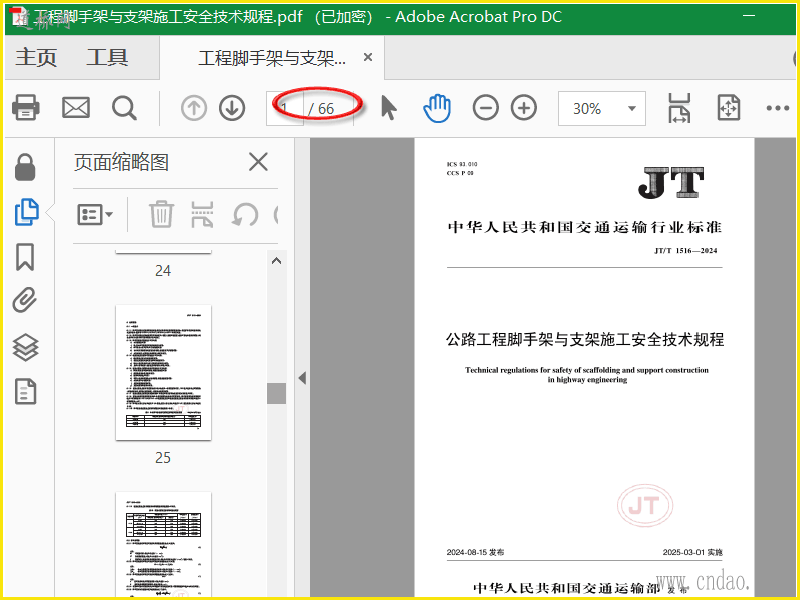
Task: Click the 2025-03-01 实施 date text
Action: tap(692, 552)
